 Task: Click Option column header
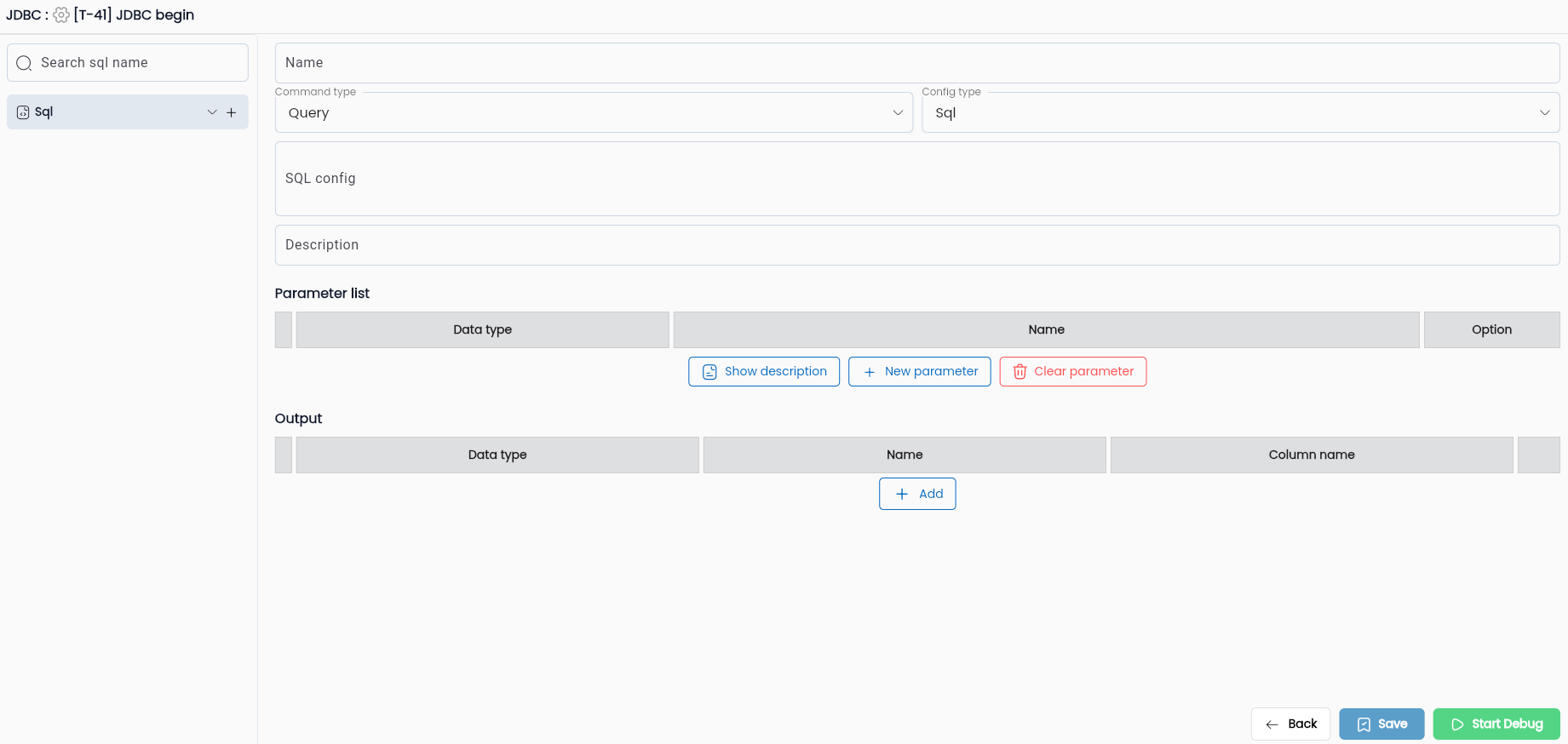coord(1492,329)
